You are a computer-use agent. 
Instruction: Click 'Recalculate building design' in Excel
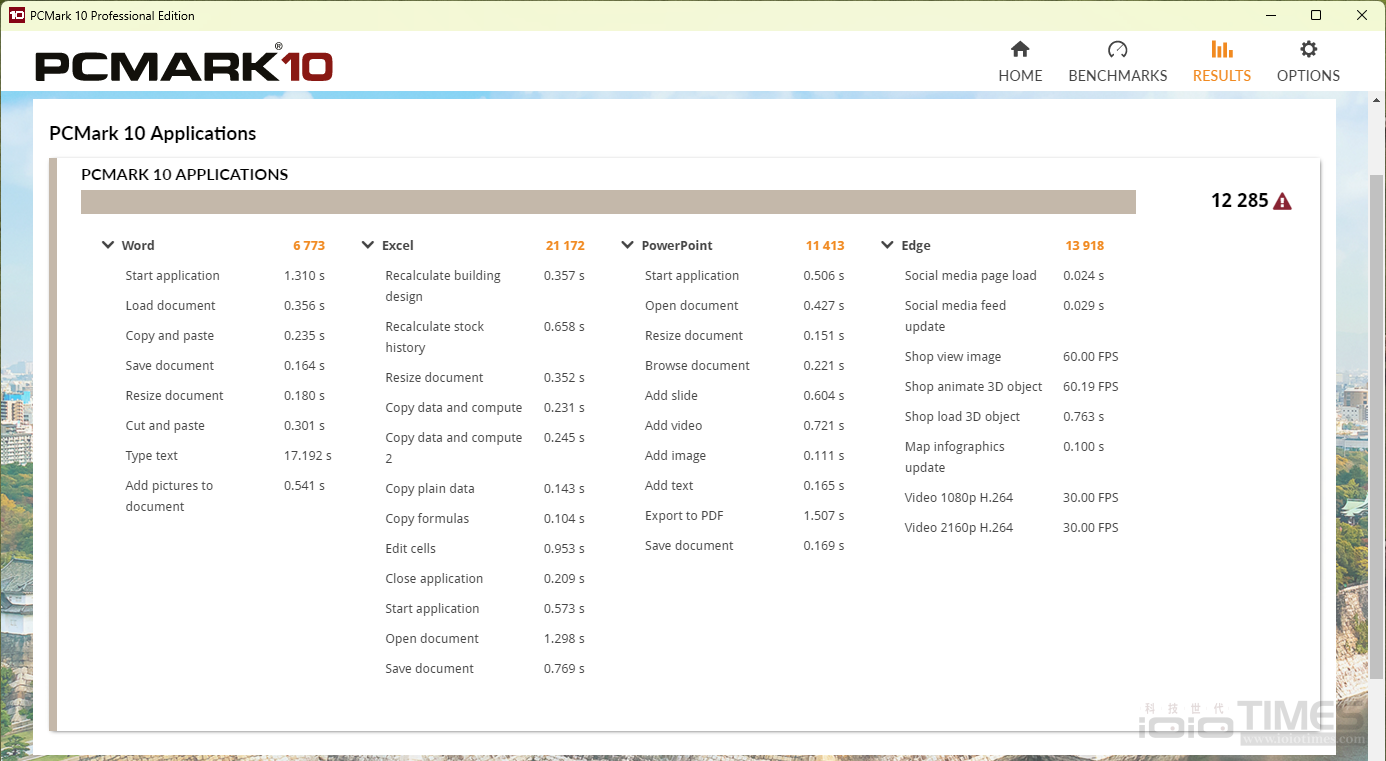coord(443,286)
